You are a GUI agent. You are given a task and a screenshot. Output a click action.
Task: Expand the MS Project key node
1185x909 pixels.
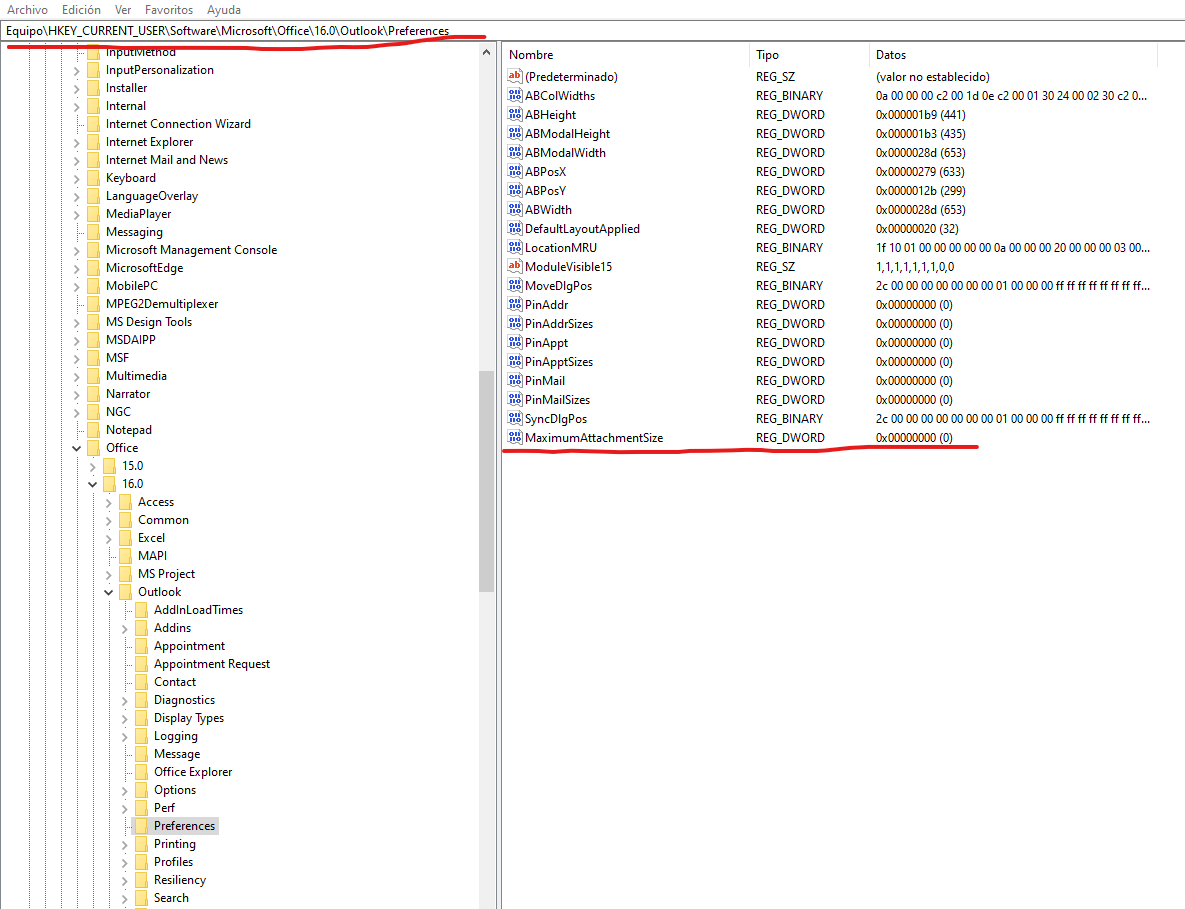pyautogui.click(x=109, y=574)
